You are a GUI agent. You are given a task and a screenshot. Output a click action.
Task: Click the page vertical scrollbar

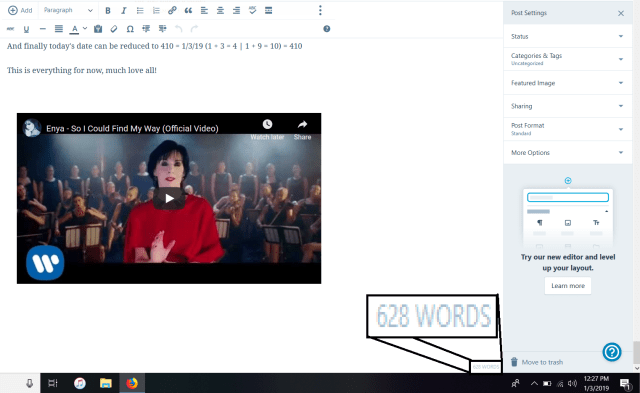coord(636,353)
